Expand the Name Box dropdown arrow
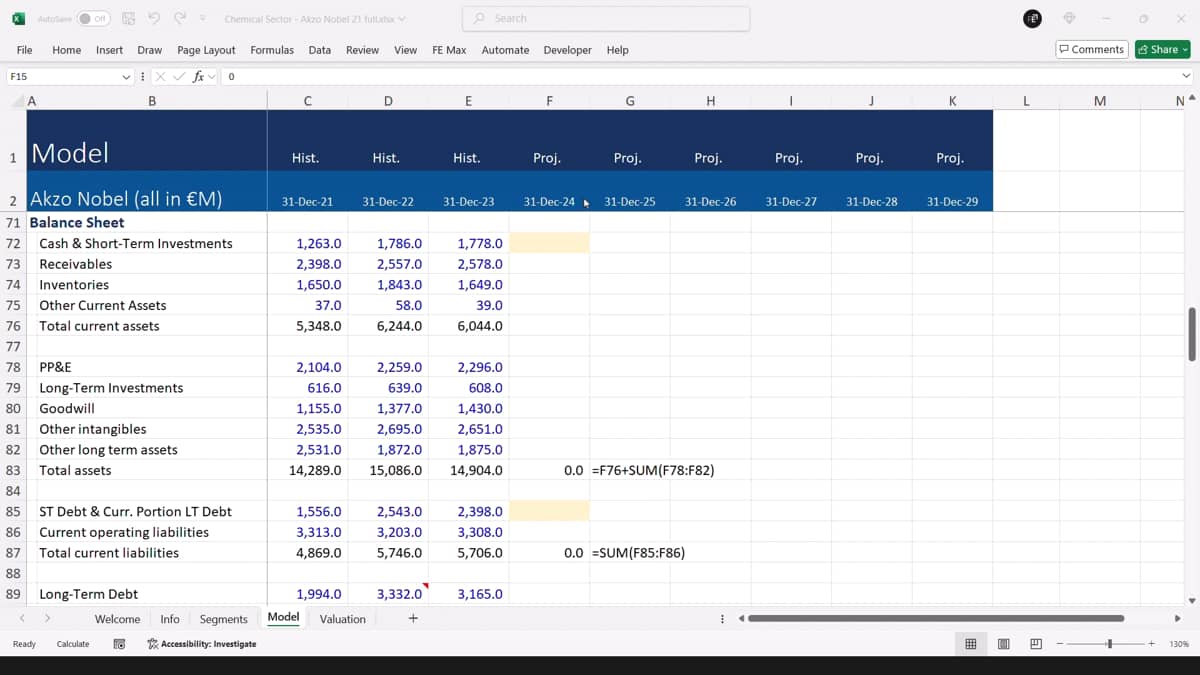This screenshot has height=675, width=1200. [127, 76]
